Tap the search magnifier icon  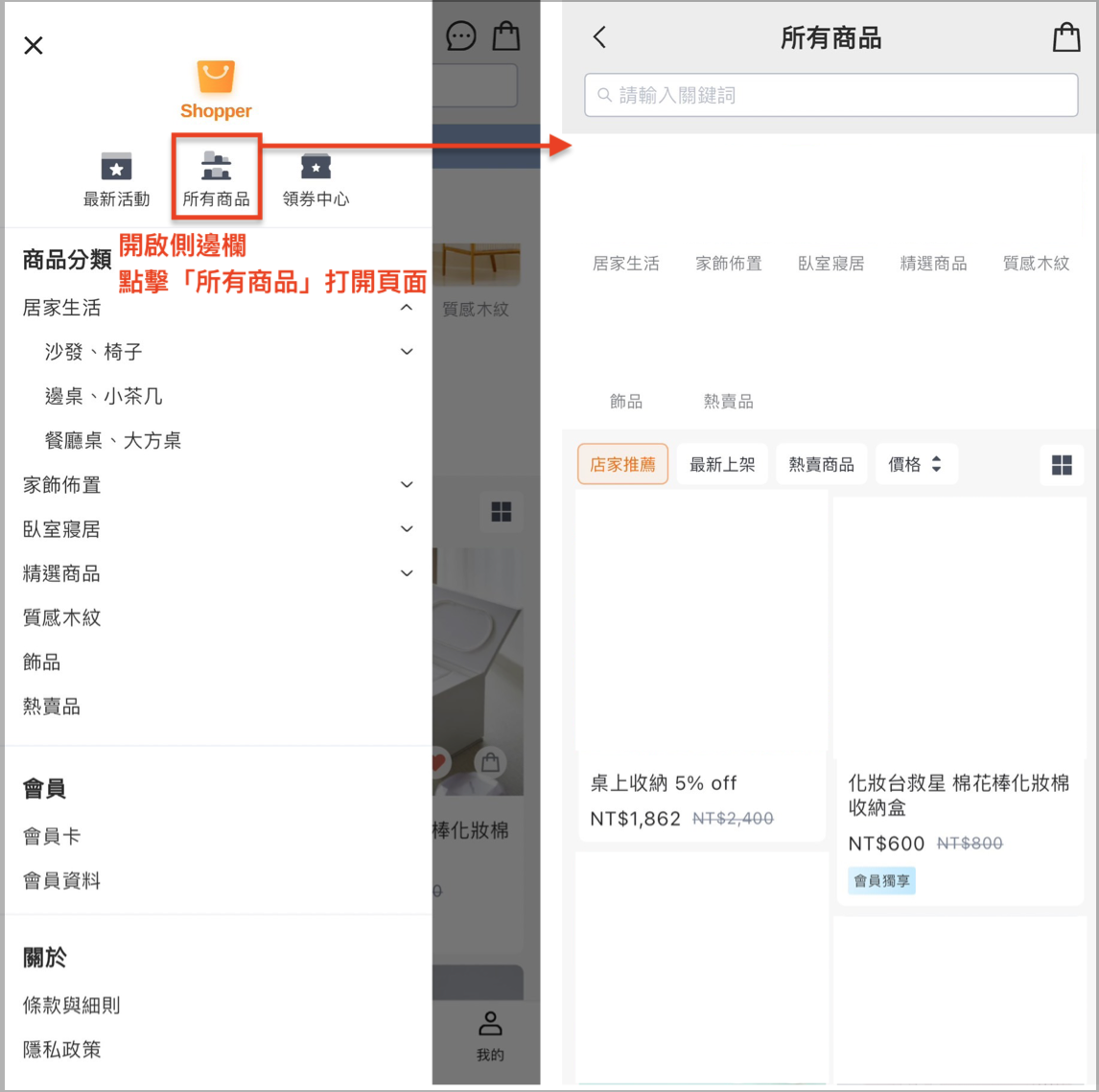pos(604,95)
